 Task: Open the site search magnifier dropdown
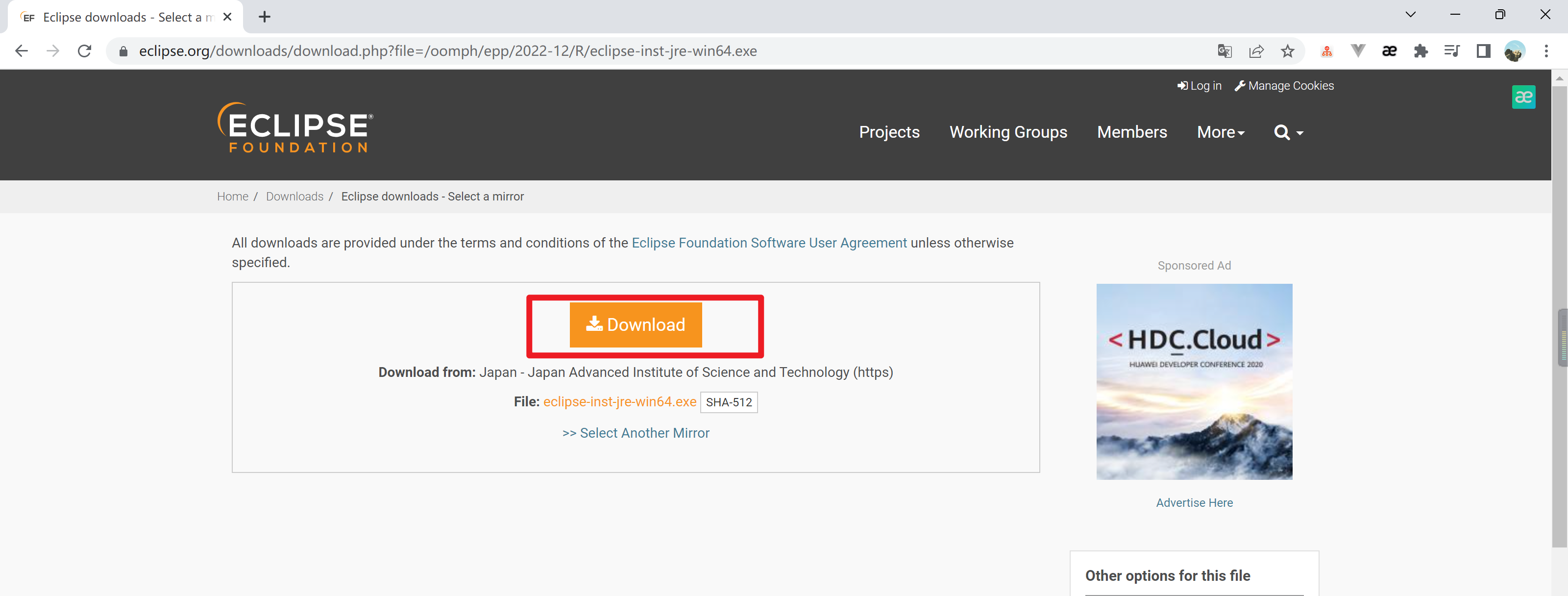[x=1289, y=132]
